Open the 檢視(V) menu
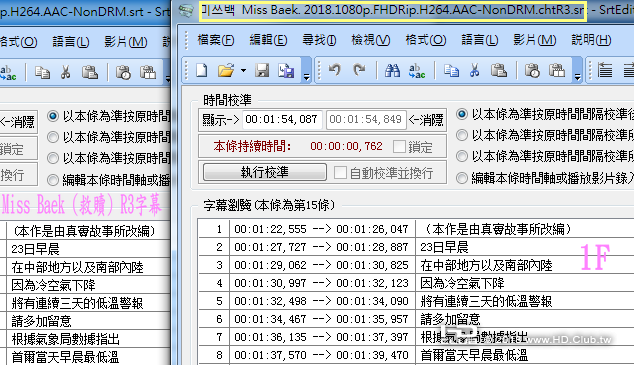Image resolution: width=634 pixels, height=365 pixels. tap(370, 40)
